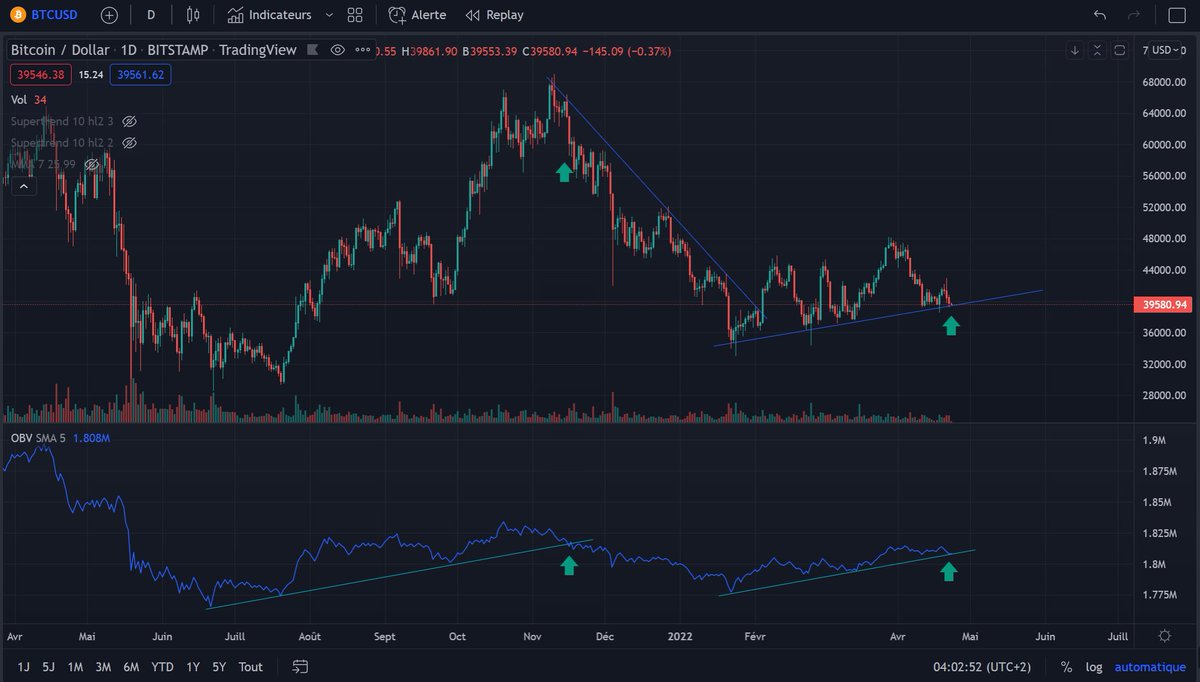
Task: Add a symbol to compare with plus icon
Action: (109, 15)
